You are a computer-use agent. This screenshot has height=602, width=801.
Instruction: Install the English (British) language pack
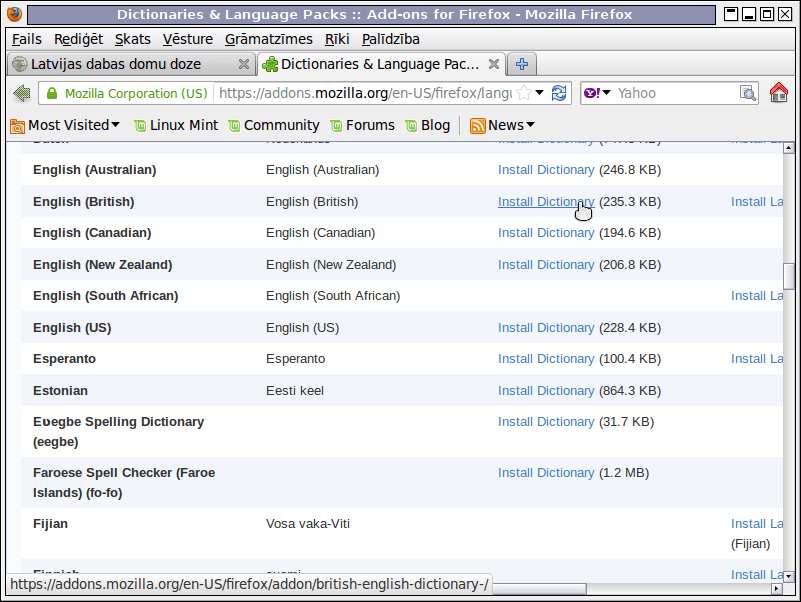[757, 202]
